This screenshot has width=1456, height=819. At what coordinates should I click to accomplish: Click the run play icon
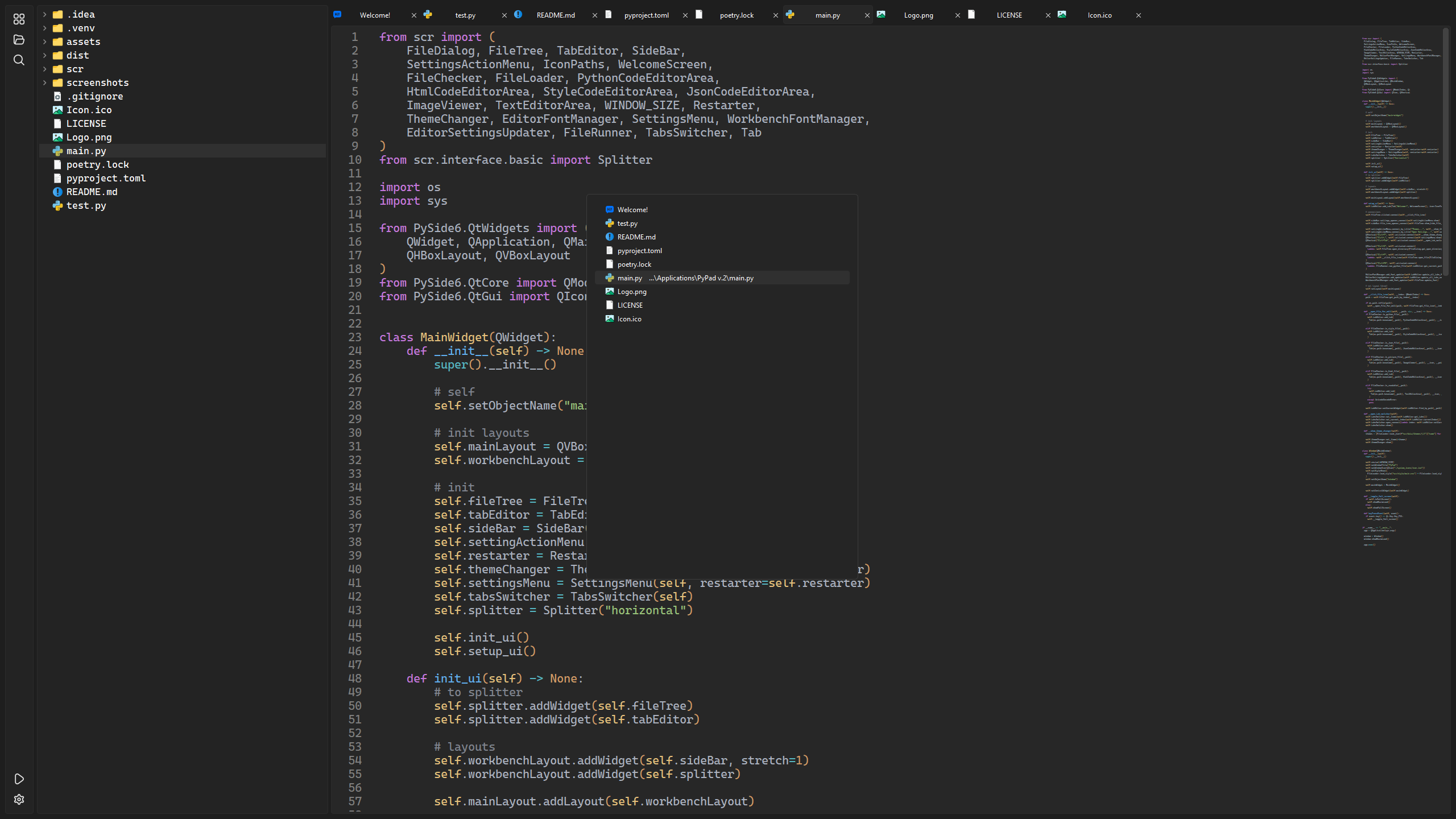(19, 779)
